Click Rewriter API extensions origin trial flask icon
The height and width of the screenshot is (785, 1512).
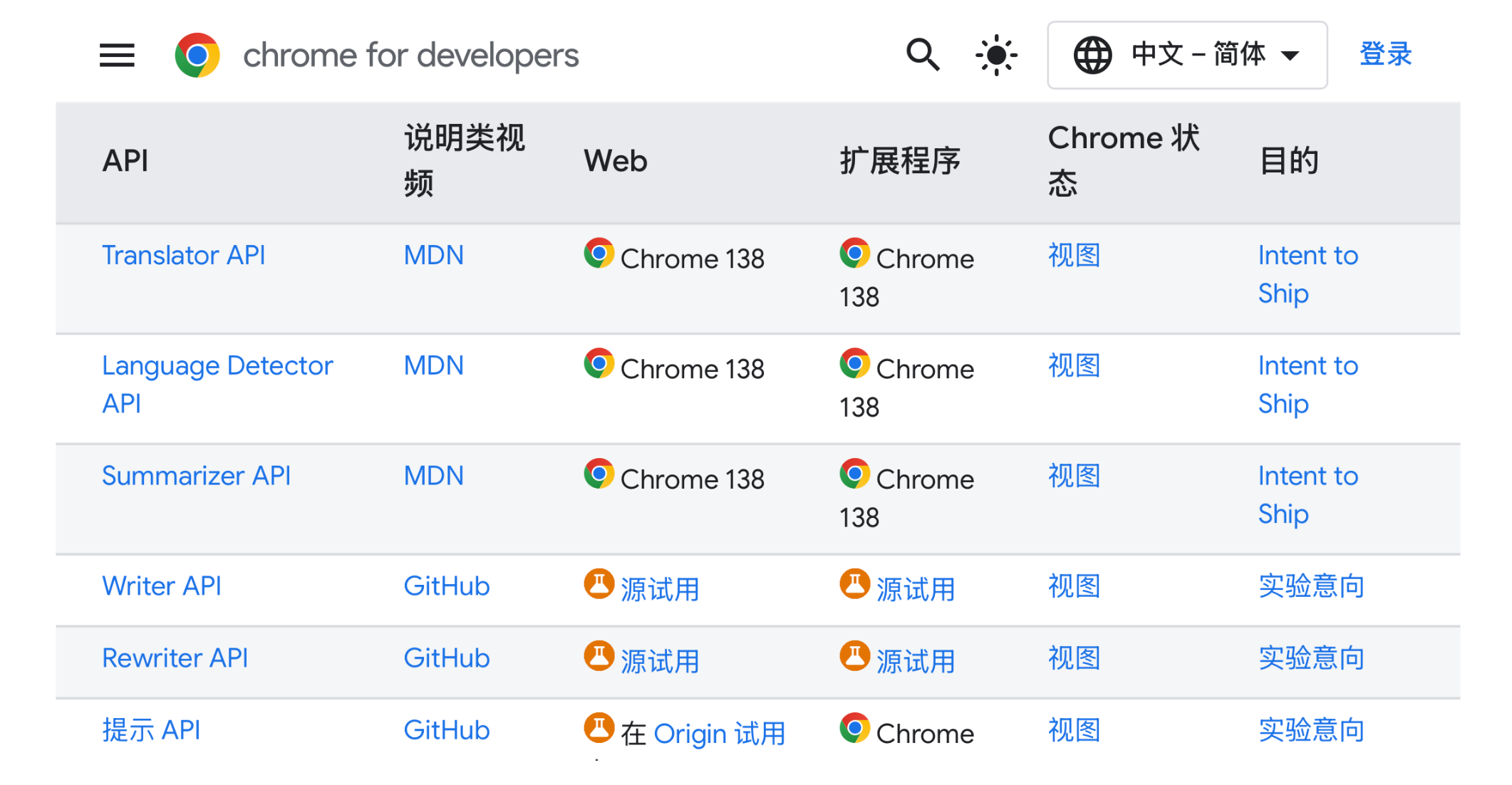pyautogui.click(x=854, y=656)
